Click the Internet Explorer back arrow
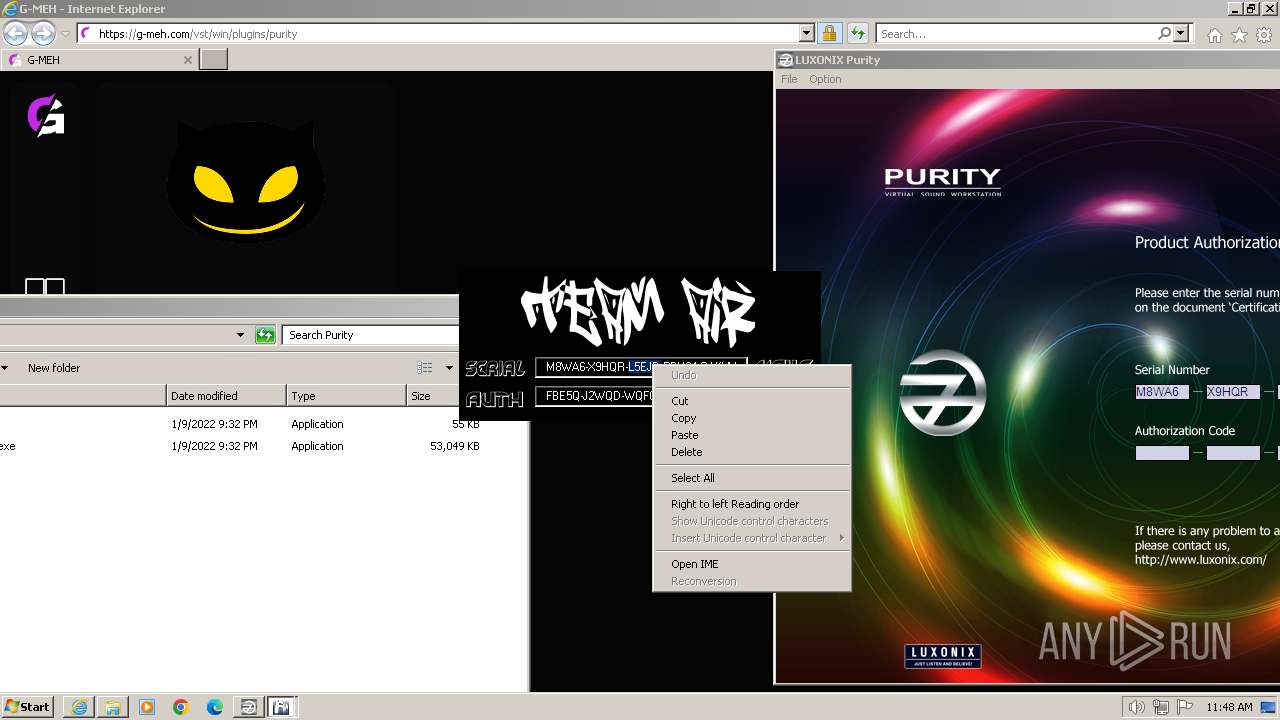Viewport: 1280px width, 720px height. [x=16, y=33]
